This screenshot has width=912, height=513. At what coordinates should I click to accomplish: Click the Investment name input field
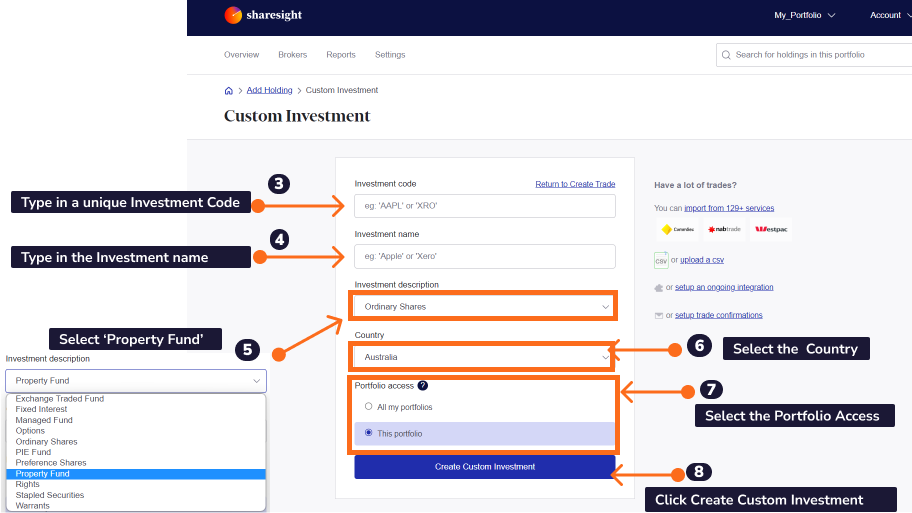(485, 256)
